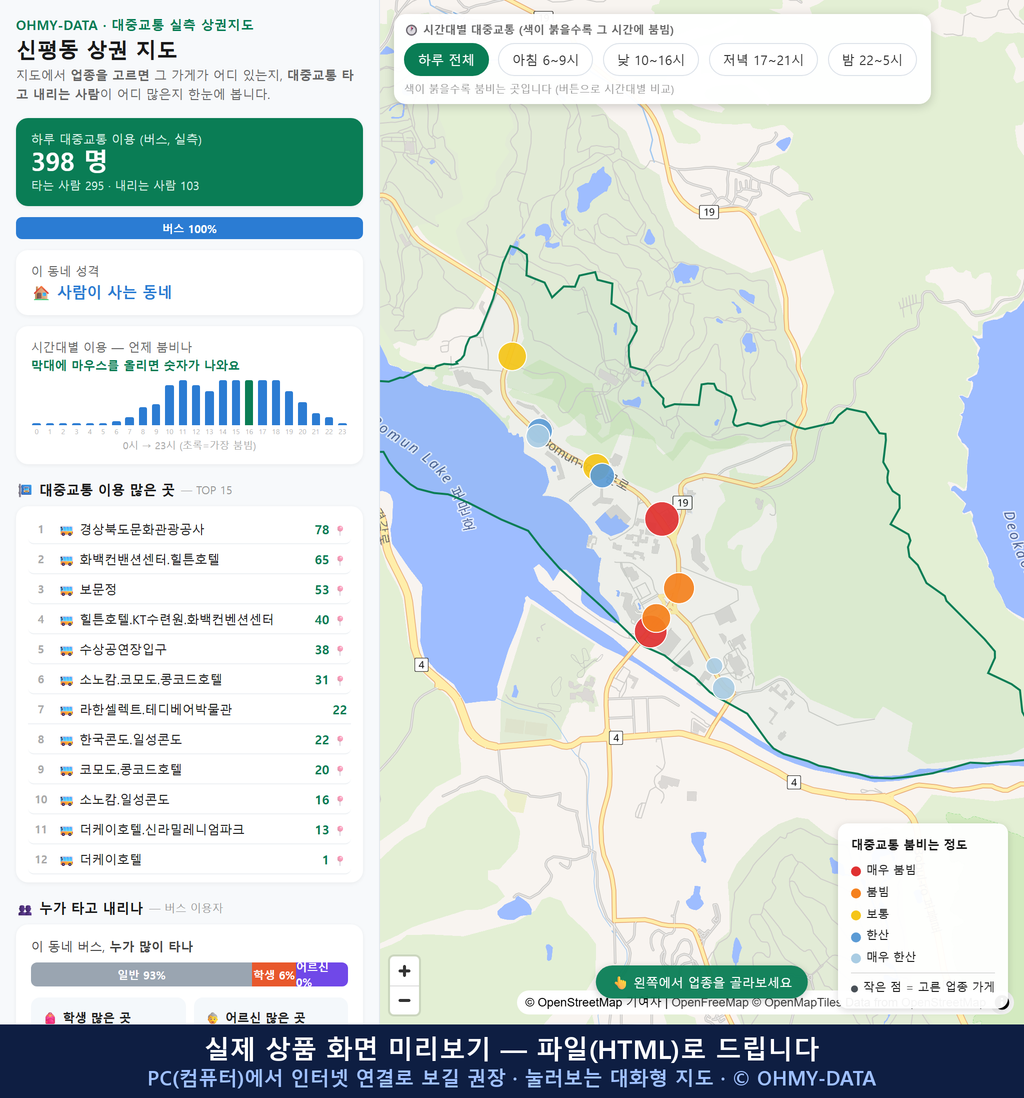Click the pin icon in the 화백컨밴션센터.힐튼호텔 row
The height and width of the screenshot is (1098, 1024).
point(340,560)
